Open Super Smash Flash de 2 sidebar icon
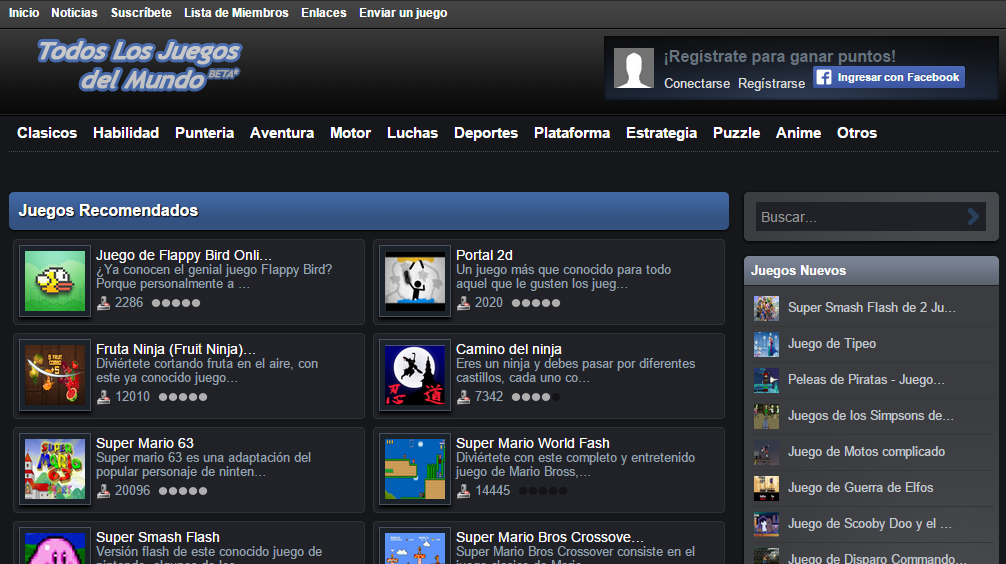Image resolution: width=1006 pixels, height=564 pixels. (x=766, y=308)
